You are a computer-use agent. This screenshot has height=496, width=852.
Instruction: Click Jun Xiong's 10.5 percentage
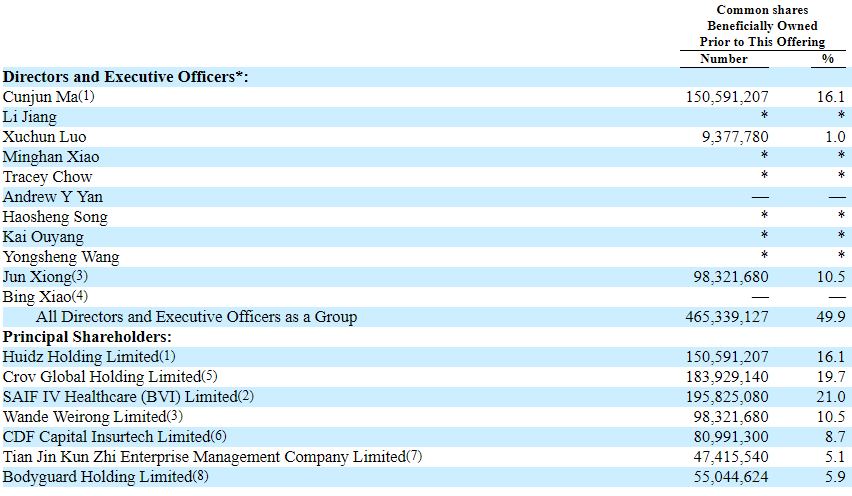[831, 277]
